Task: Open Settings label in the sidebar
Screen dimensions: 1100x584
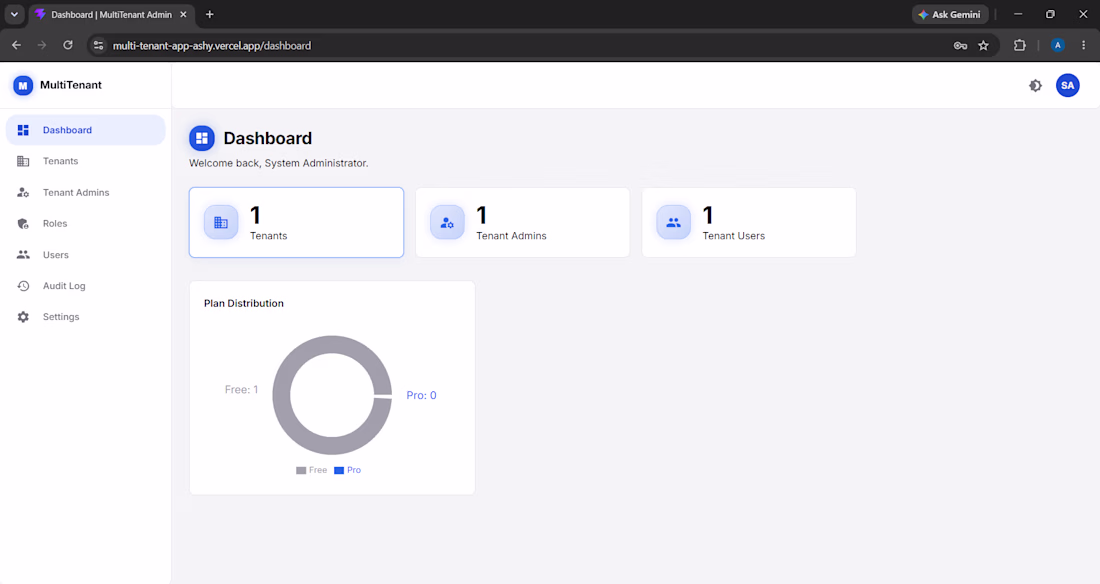Action: pos(61,317)
